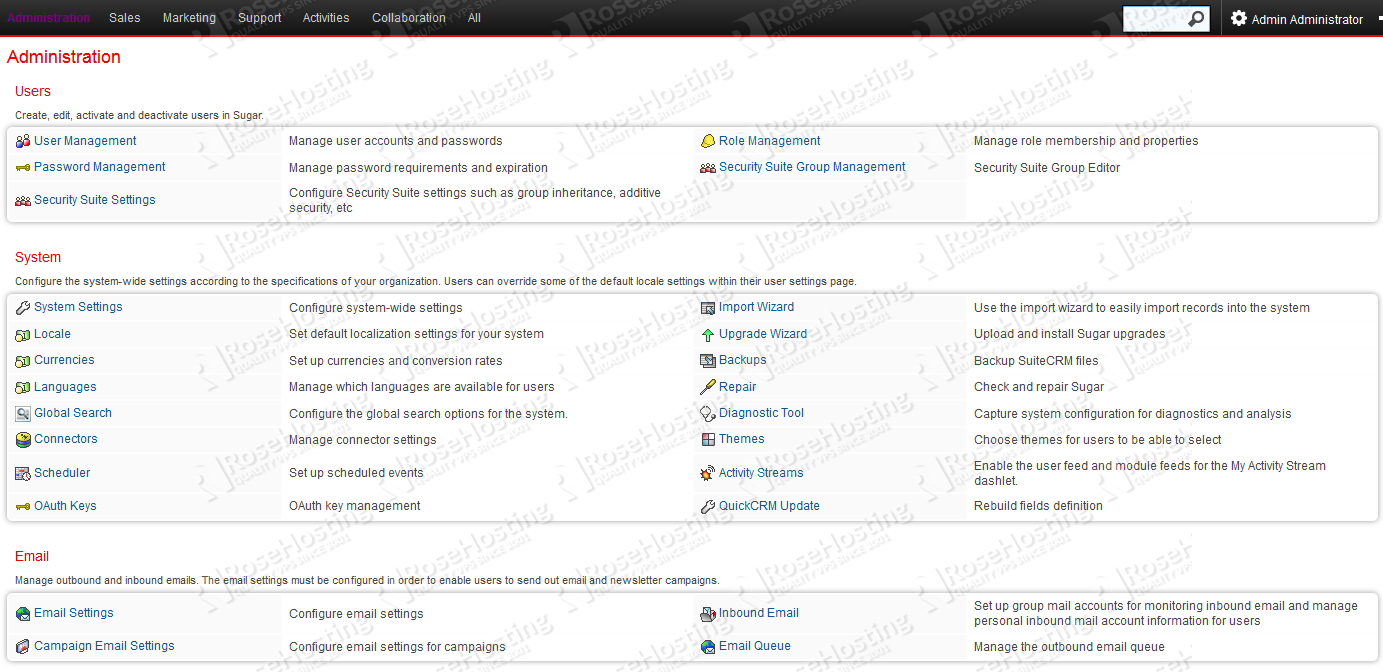This screenshot has width=1383, height=672.
Task: Open the Languages link
Action: pos(65,387)
